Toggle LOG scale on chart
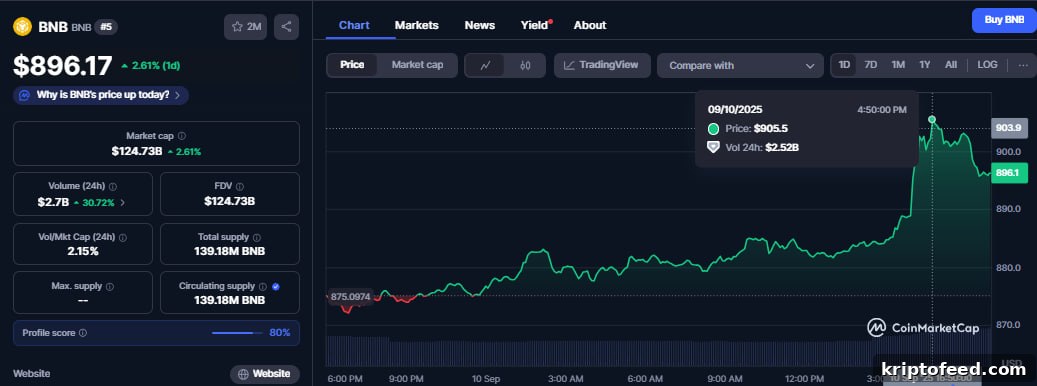 (987, 65)
